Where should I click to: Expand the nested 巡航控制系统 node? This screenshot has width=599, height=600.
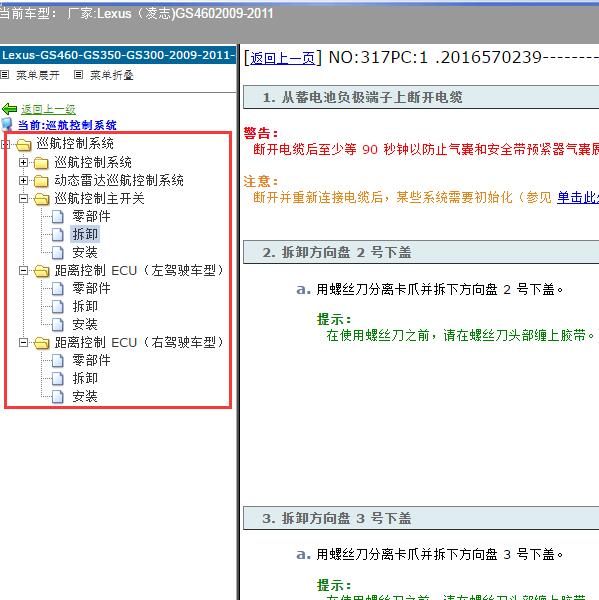coord(23,162)
